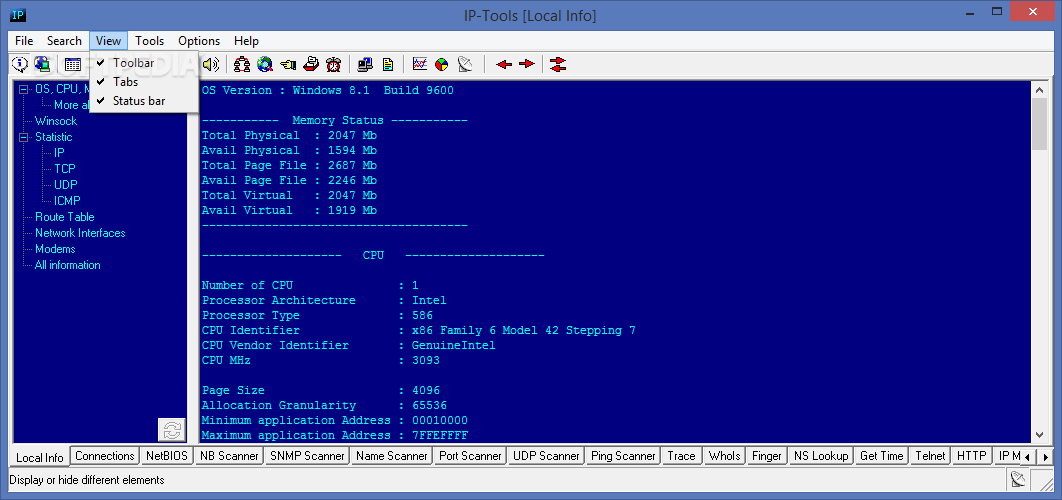Screen dimensions: 1062x500
Task: Click the red network people toolbar icon
Action: 242,64
